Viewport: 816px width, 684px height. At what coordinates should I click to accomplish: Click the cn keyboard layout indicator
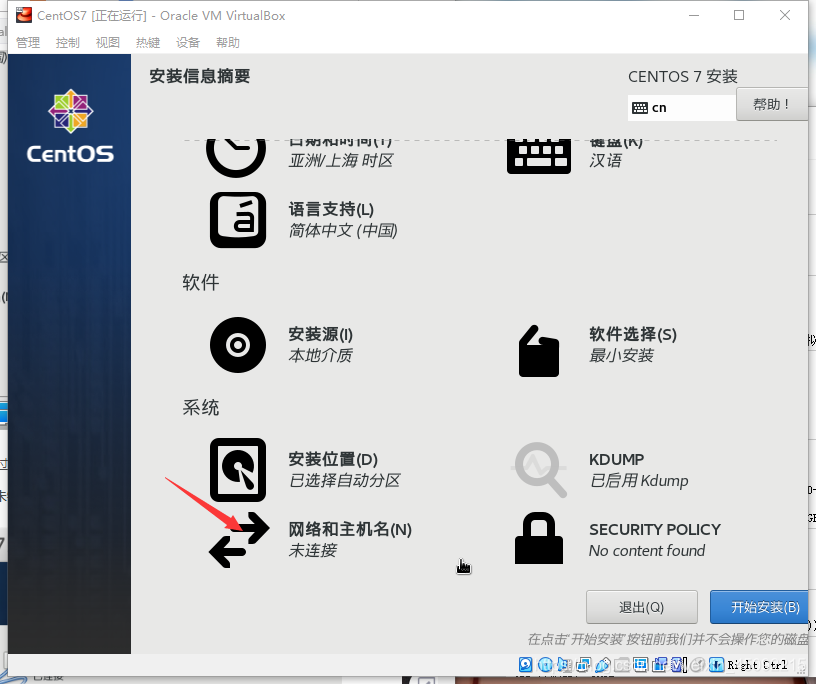[659, 108]
